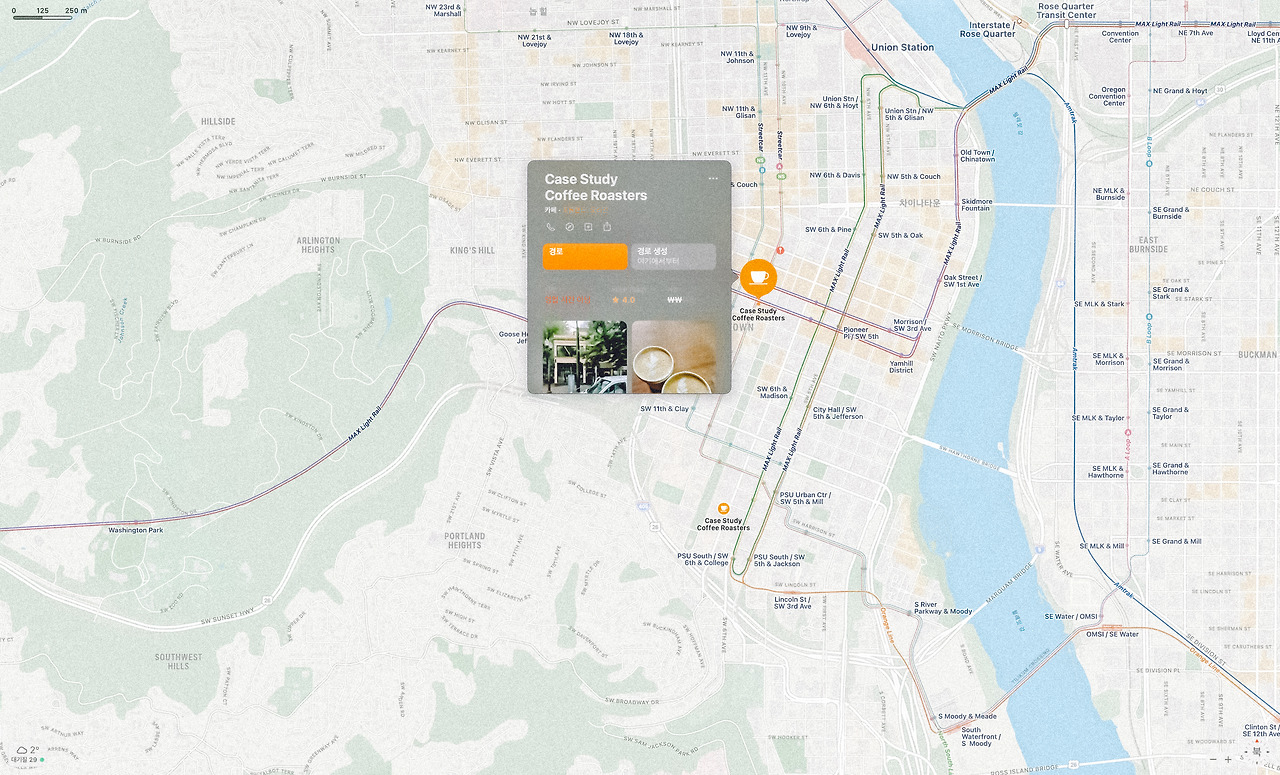Open the more options ellipsis on the place card

pyautogui.click(x=713, y=179)
